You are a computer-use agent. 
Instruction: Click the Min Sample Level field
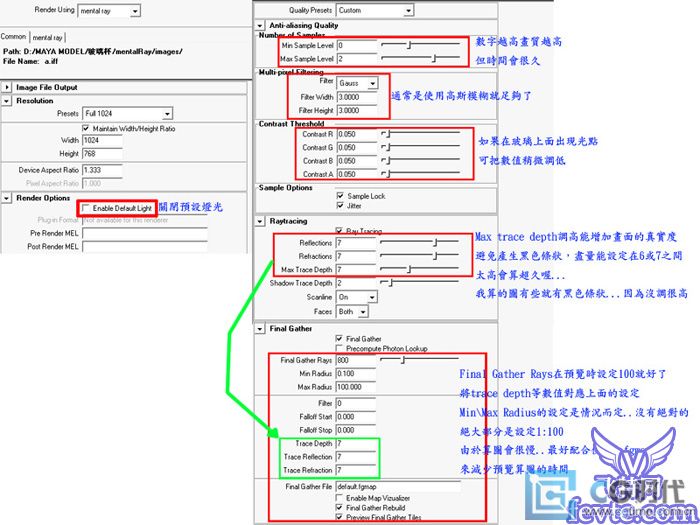click(x=357, y=46)
